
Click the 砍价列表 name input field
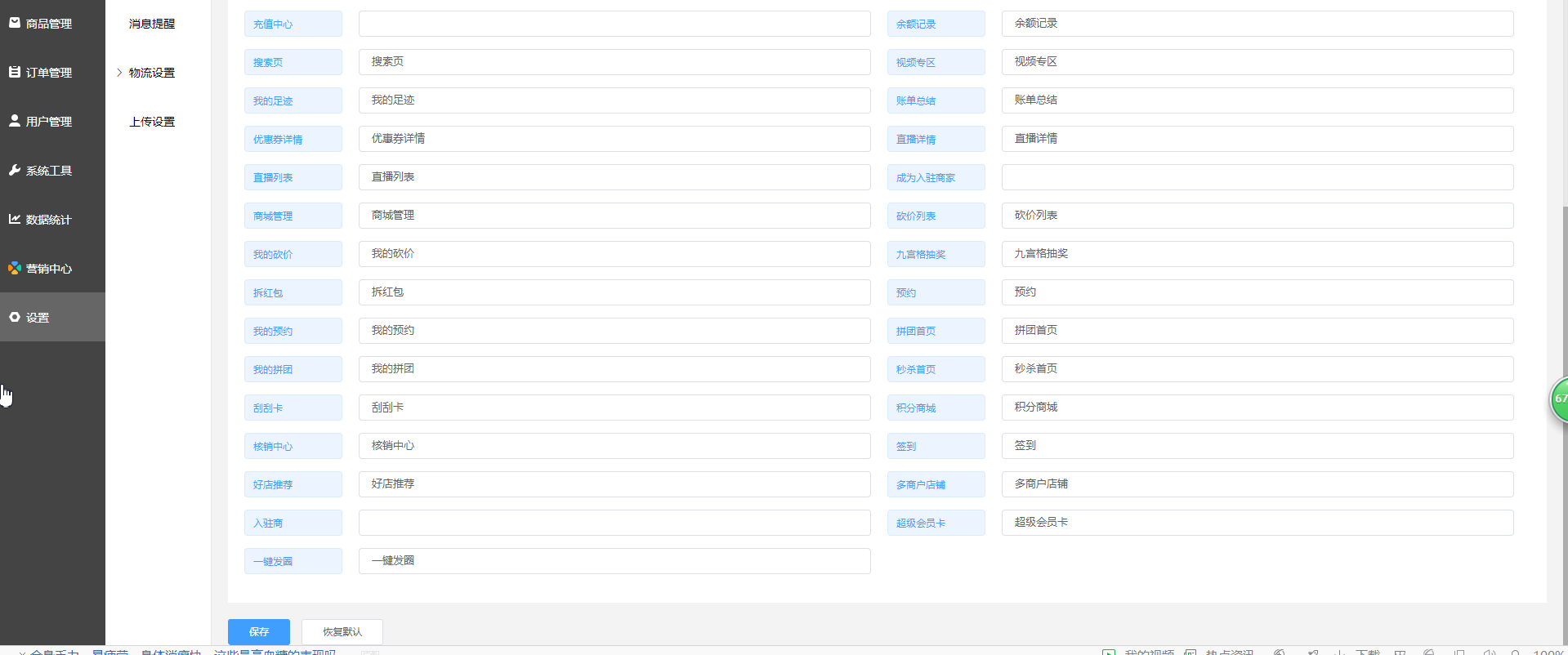click(1258, 216)
